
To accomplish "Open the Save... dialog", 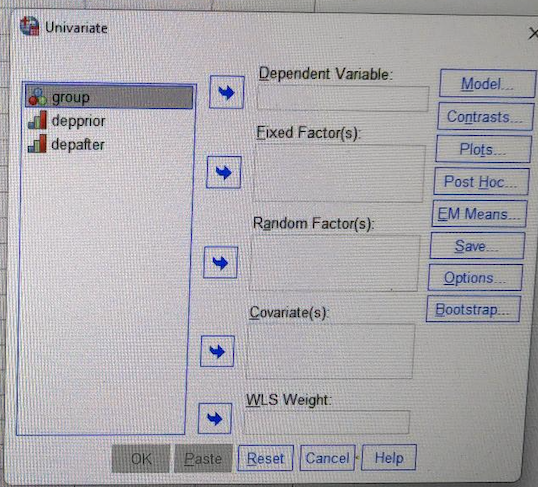I will pyautogui.click(x=477, y=246).
